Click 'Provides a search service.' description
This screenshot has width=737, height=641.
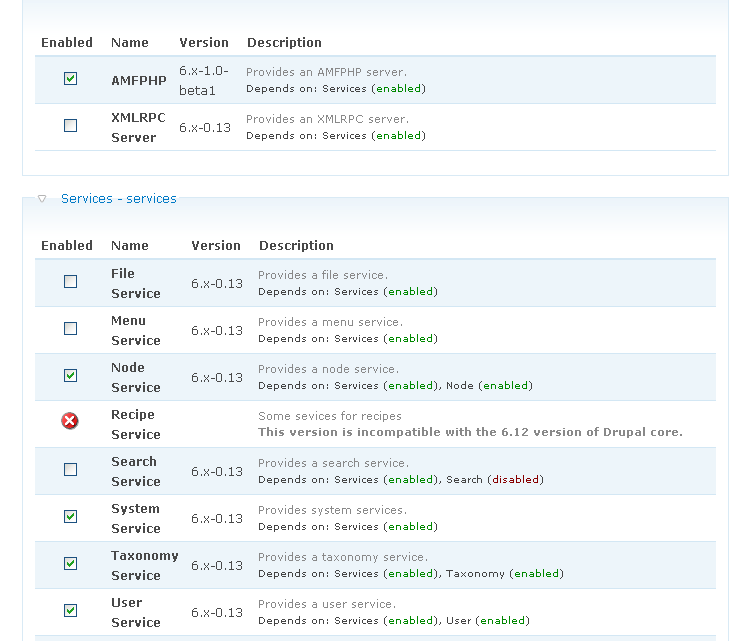point(334,463)
